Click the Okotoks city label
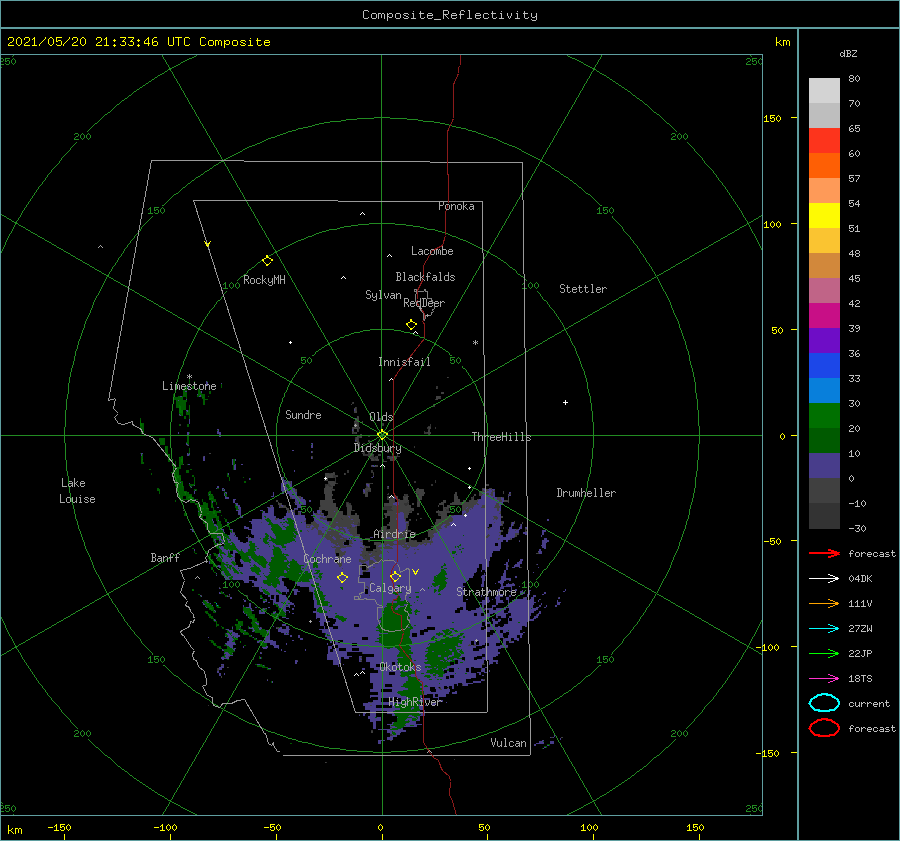 point(400,667)
